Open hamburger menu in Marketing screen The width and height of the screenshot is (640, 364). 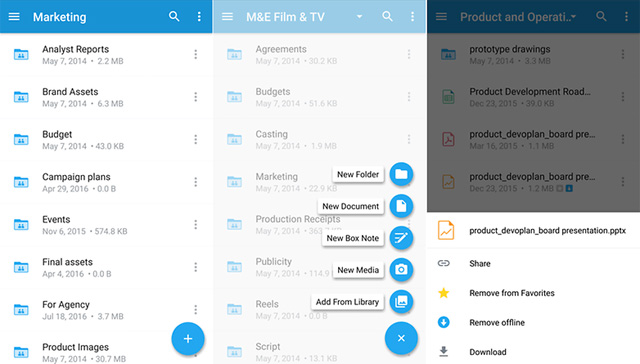(14, 17)
